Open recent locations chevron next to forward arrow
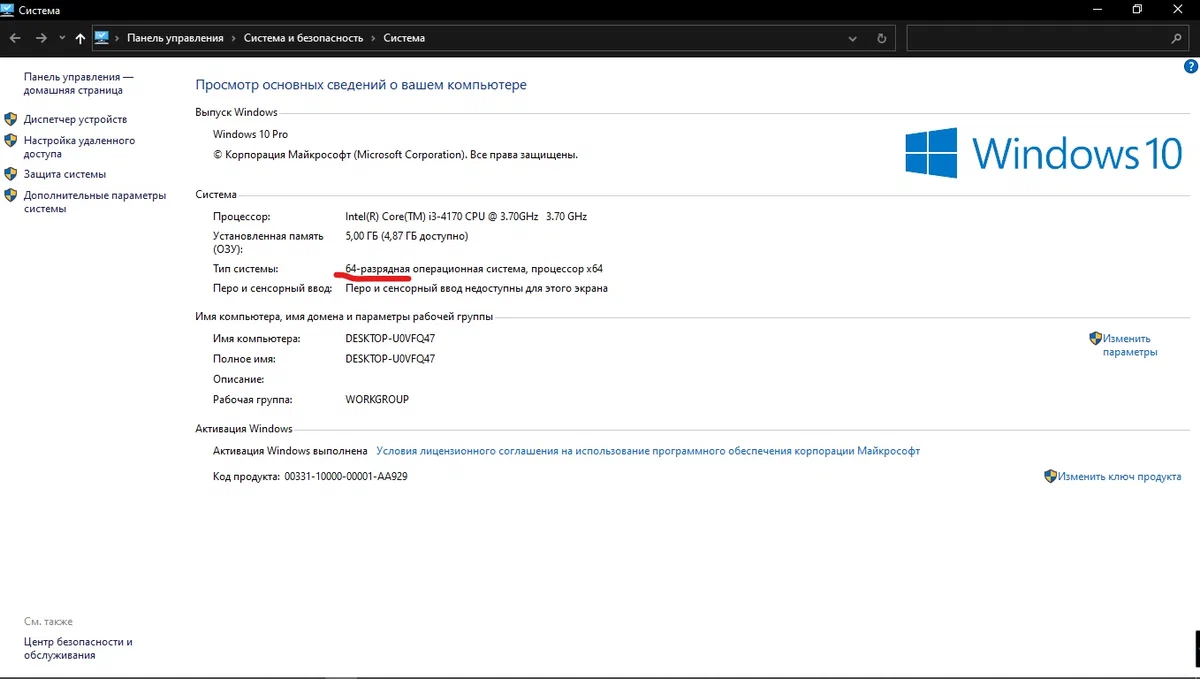The height and width of the screenshot is (679, 1200). 62,39
